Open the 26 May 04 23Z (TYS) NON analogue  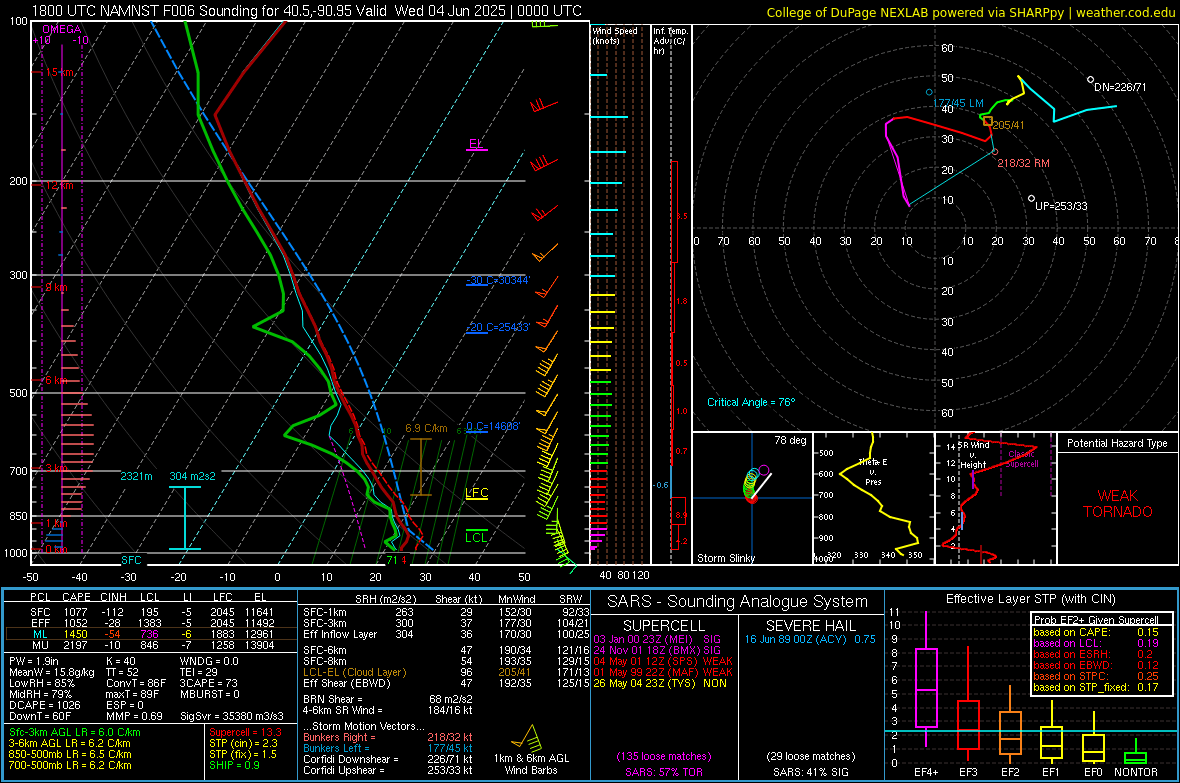pos(660,683)
